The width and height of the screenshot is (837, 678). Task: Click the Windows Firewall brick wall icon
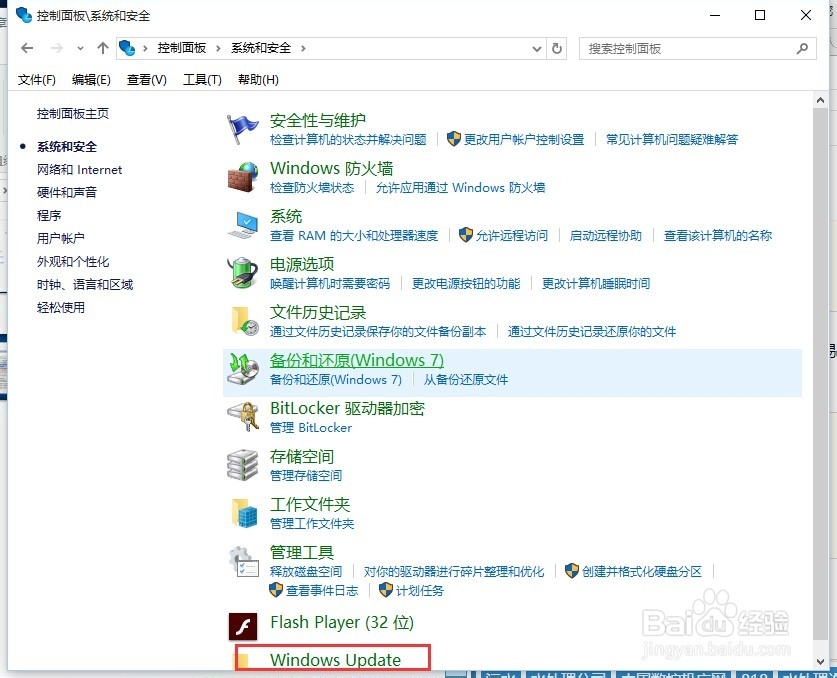coord(242,177)
